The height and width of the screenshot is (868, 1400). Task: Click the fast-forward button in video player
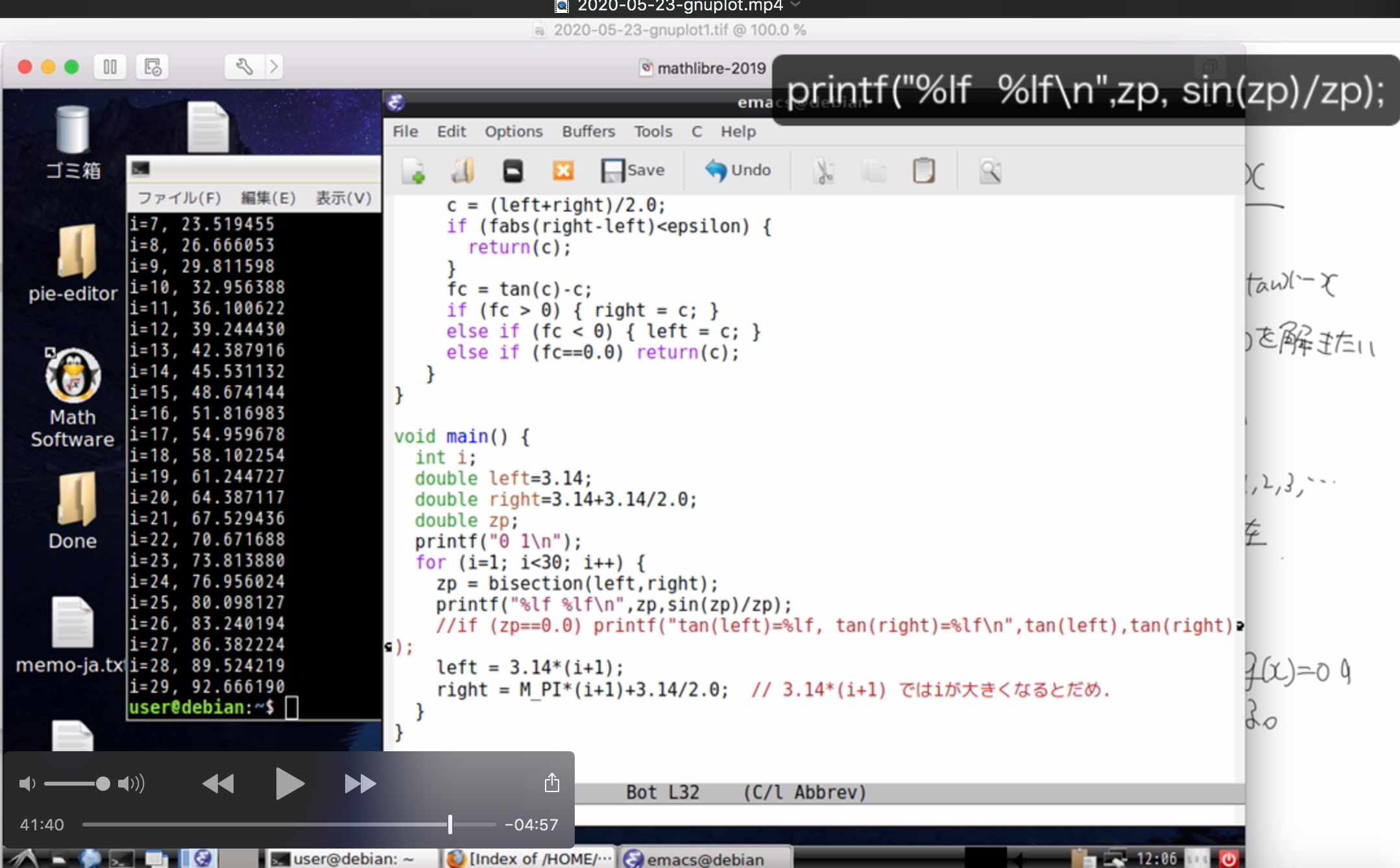click(360, 784)
